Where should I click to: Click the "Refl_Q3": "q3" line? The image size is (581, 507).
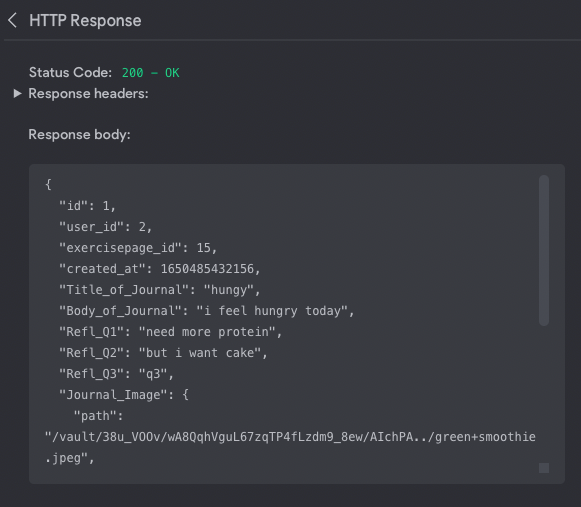click(116, 374)
